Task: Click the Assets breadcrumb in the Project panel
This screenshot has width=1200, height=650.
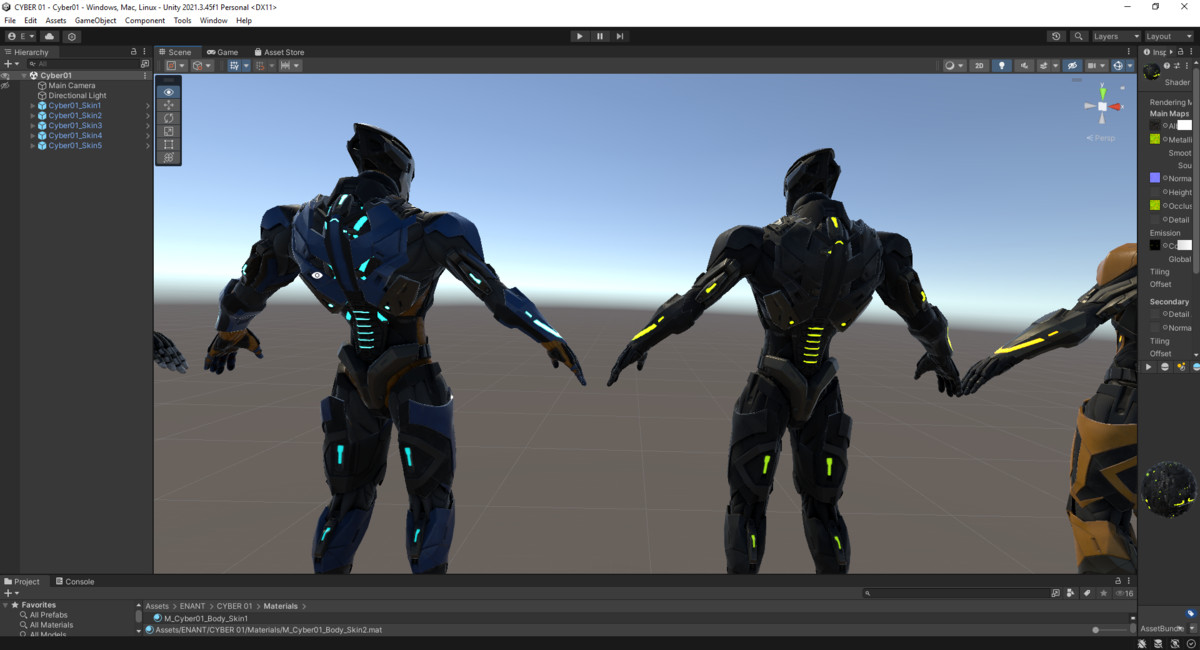Action: click(x=156, y=605)
